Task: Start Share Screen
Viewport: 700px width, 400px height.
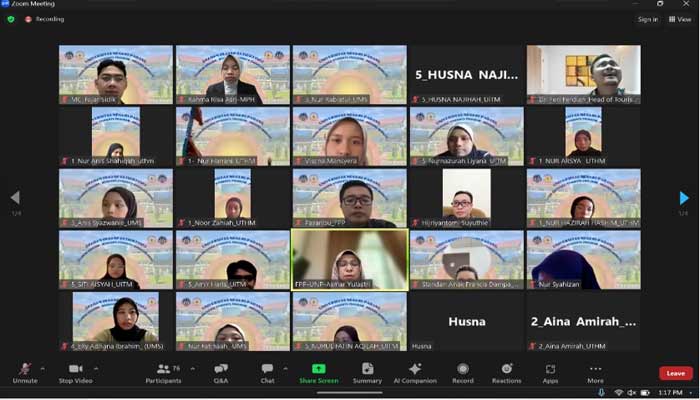Action: click(x=318, y=371)
